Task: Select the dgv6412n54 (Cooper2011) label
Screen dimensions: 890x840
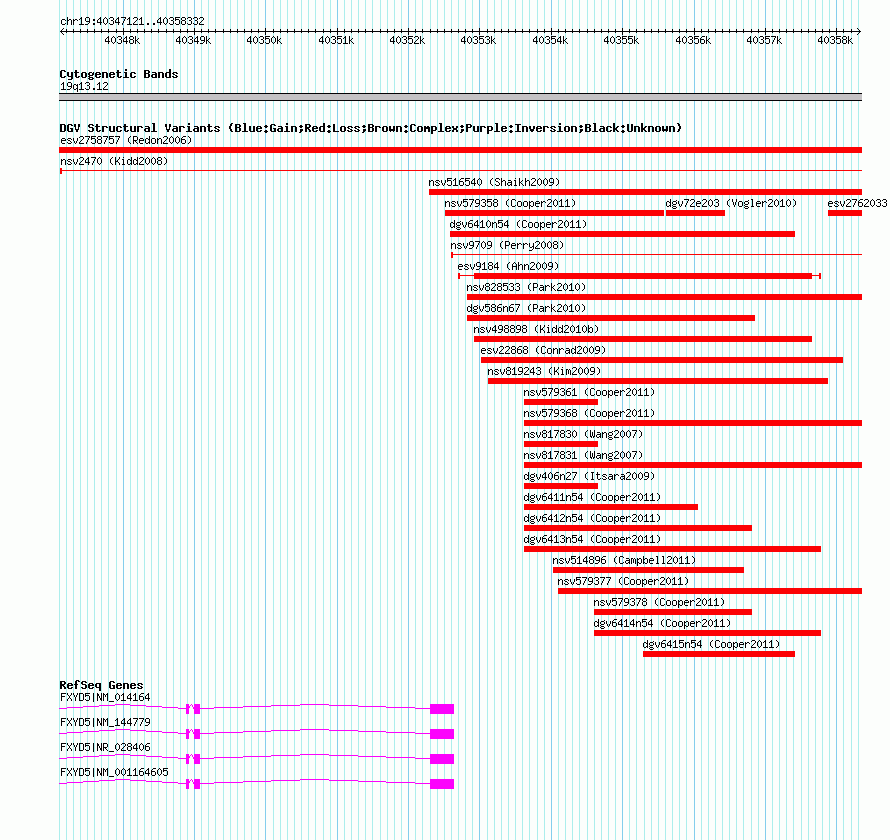Action: point(592,518)
